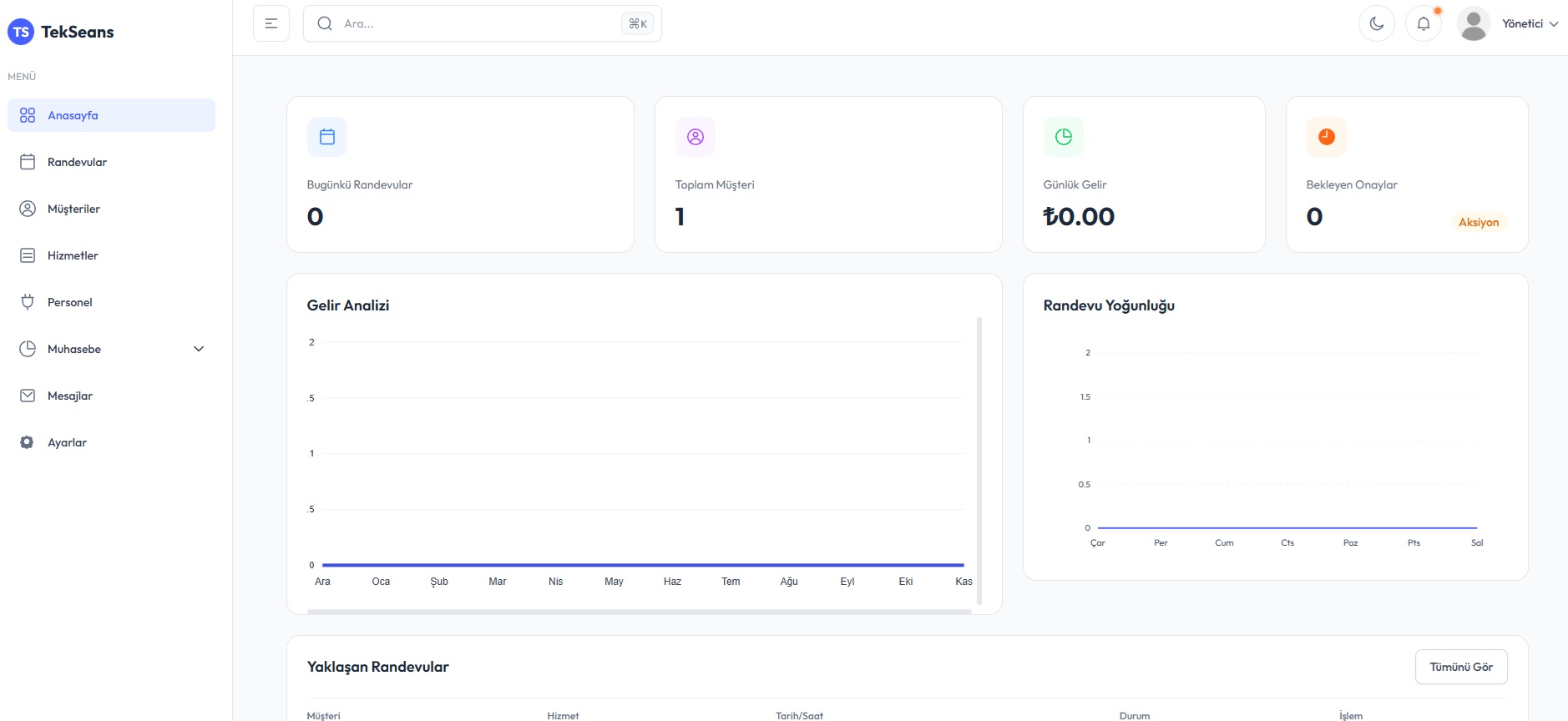Click the TekSeans logo icon
1568x721 pixels.
pyautogui.click(x=21, y=32)
